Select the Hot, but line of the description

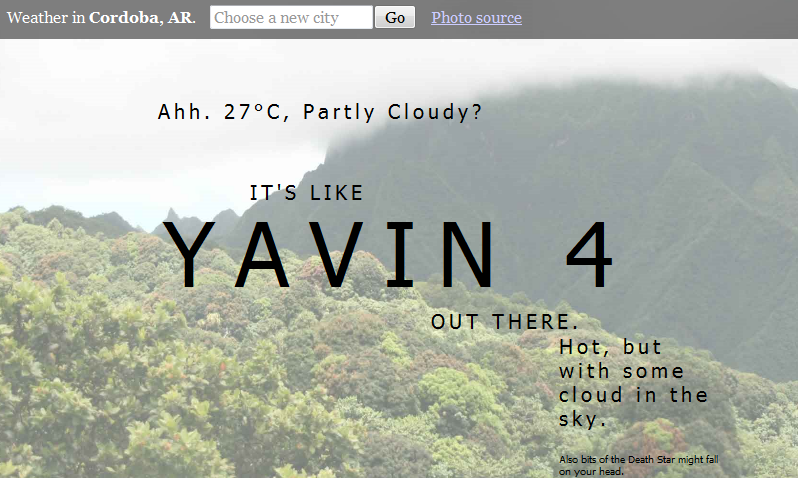[610, 347]
